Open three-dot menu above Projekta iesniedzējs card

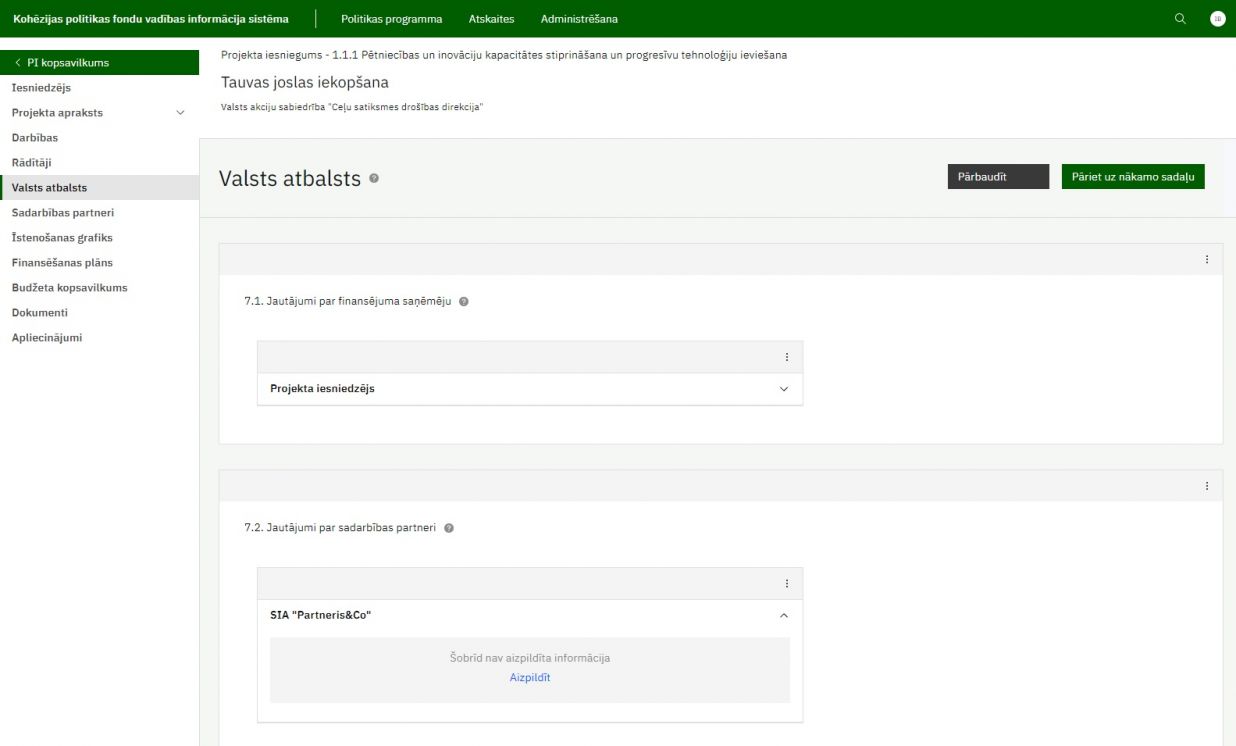[x=786, y=357]
